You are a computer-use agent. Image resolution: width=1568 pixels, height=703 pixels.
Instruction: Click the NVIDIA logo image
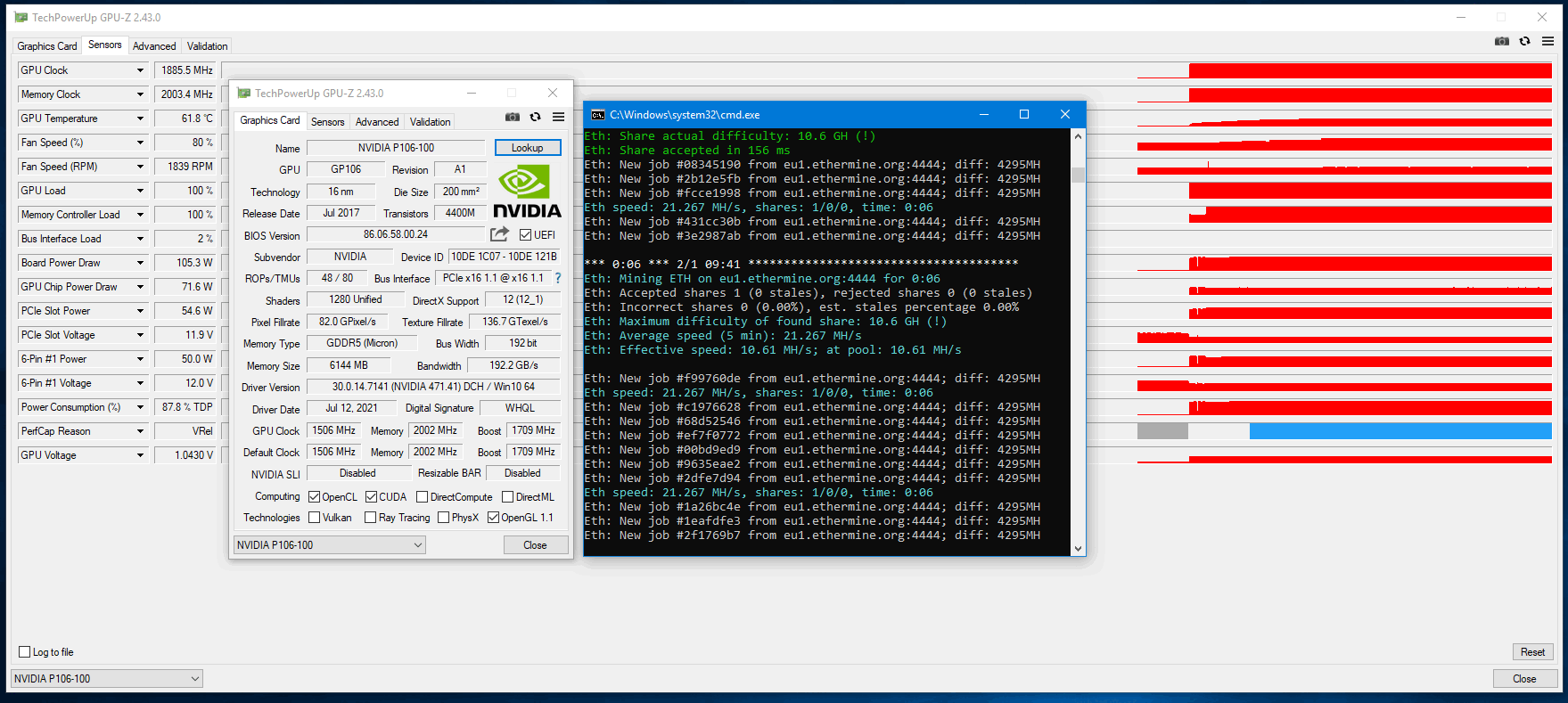point(527,191)
